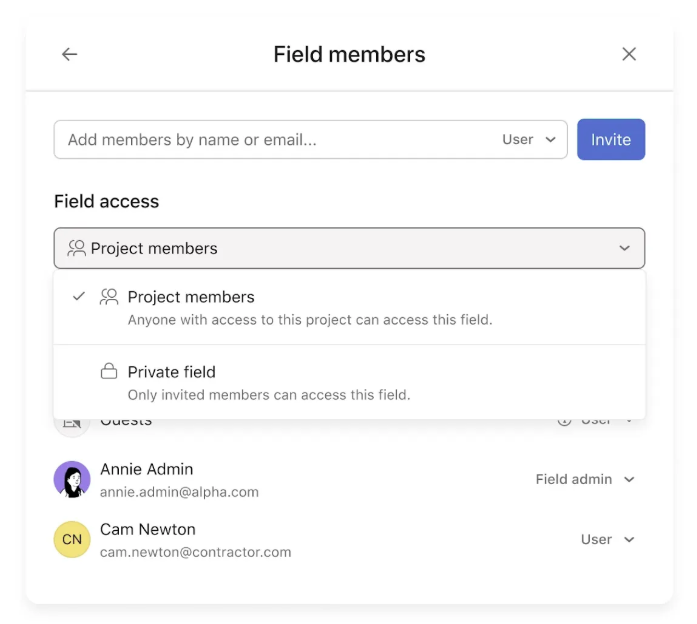Click people icon in Field access box
This screenshot has height=624, width=697.
point(76,248)
